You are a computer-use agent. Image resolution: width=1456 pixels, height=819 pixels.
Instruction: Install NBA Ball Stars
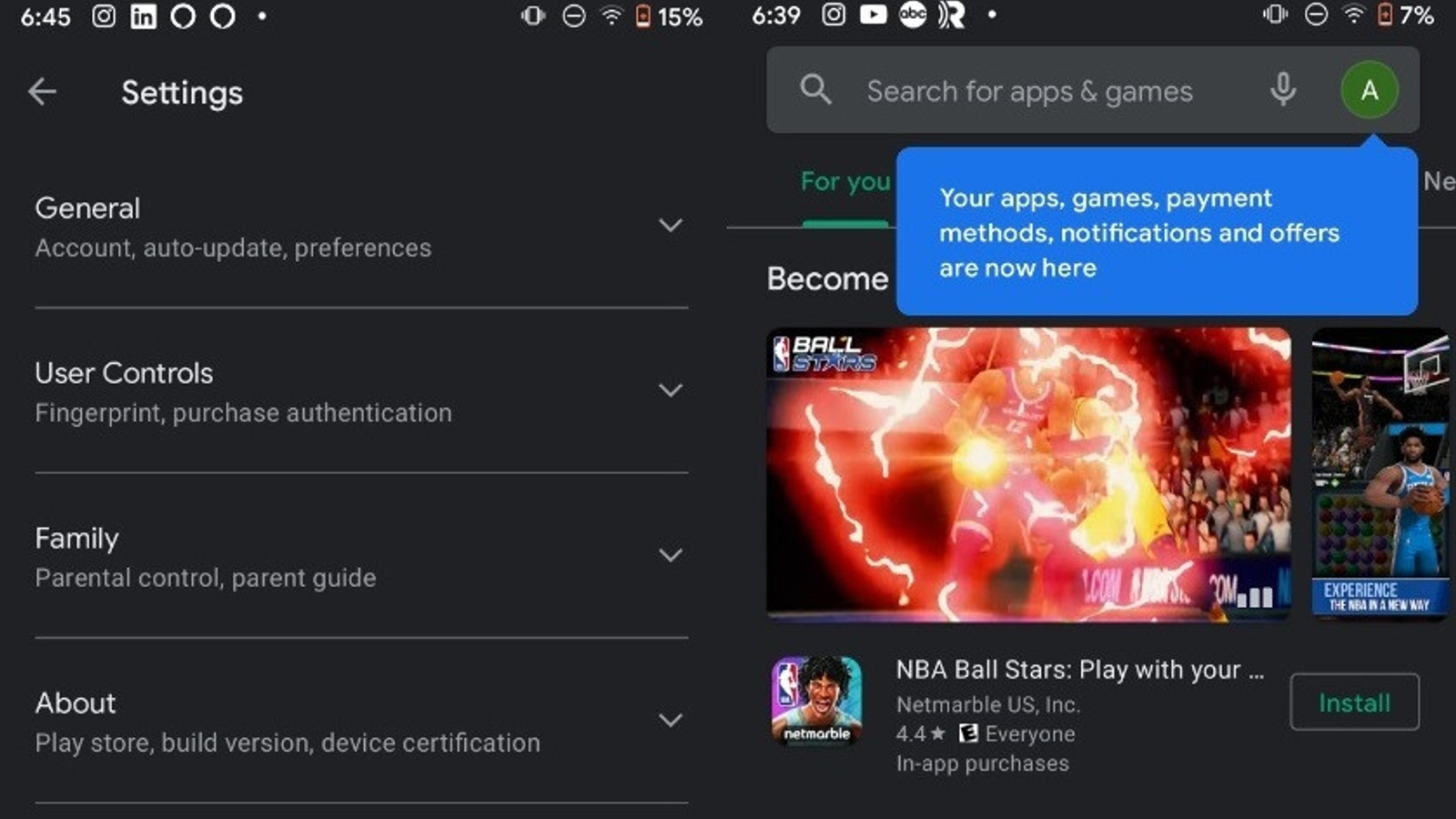point(1354,702)
